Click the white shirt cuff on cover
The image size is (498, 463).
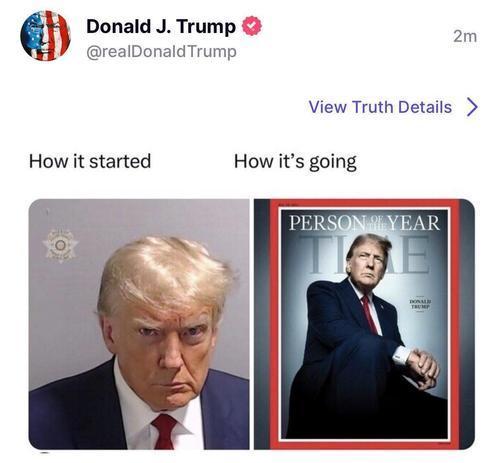[x=400, y=355]
